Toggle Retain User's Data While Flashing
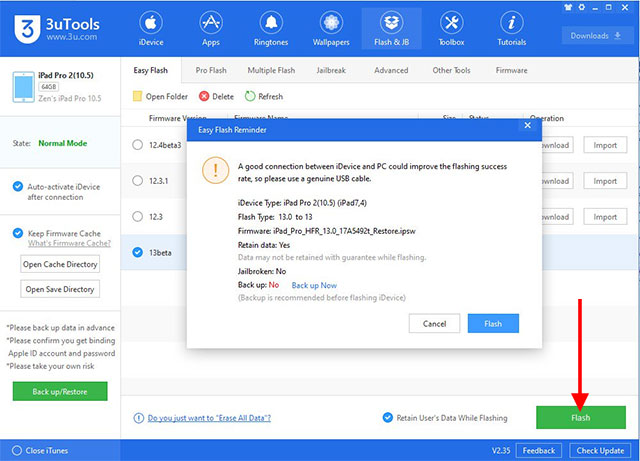This screenshot has width=640, height=461. click(388, 417)
